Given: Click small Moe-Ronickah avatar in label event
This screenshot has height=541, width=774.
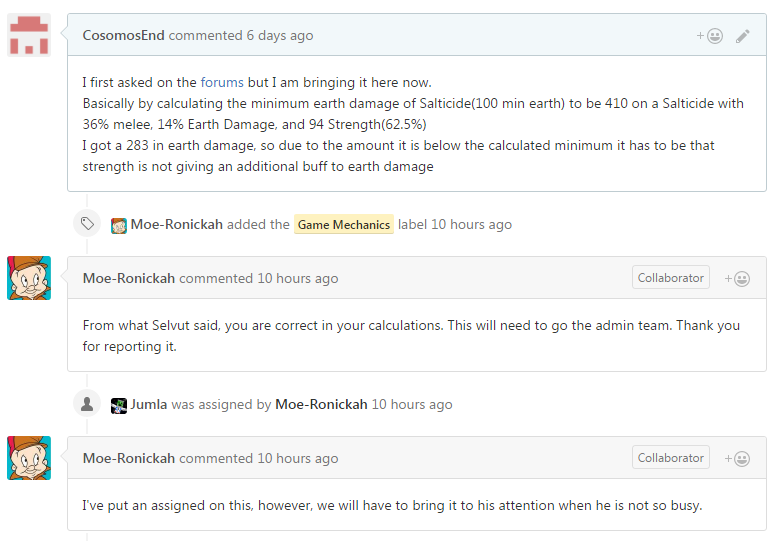Looking at the screenshot, I should click(119, 225).
